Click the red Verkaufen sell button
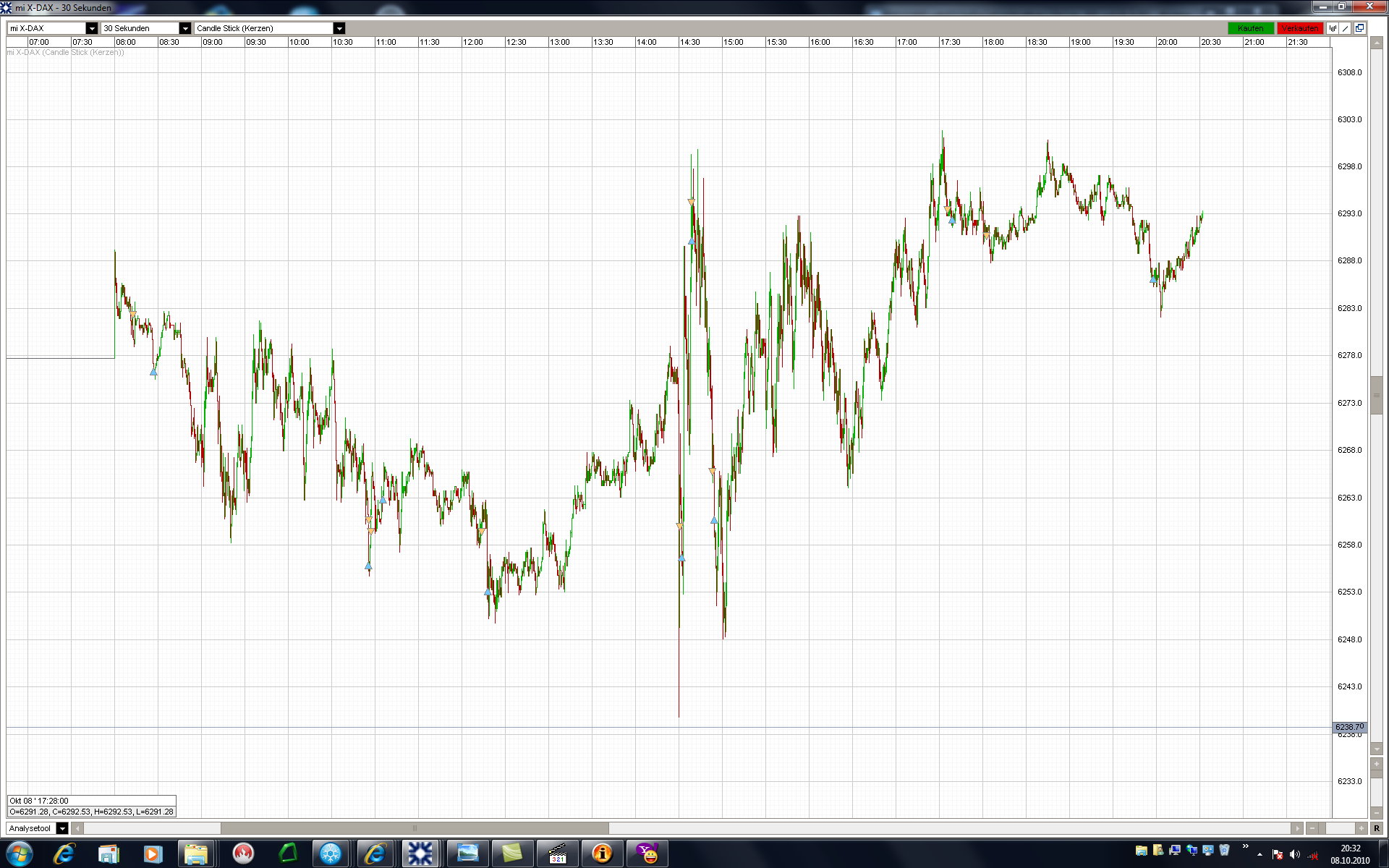The width and height of the screenshot is (1389, 868). (x=1299, y=28)
